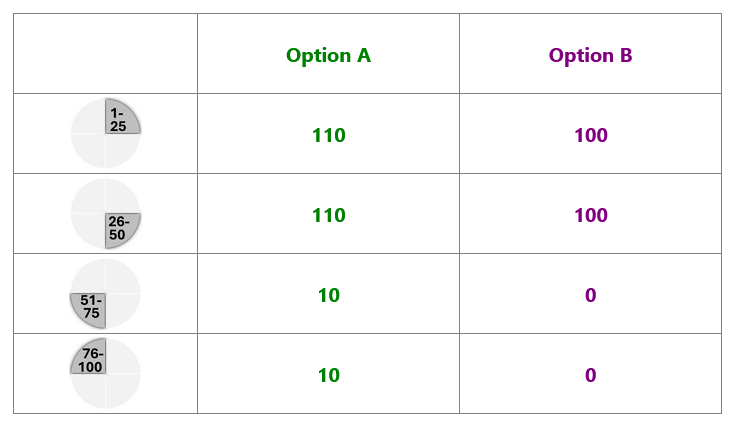Viewport: 735px width, 427px height.
Task: Click Option A value 10 in 51-75 row
Action: point(329,295)
